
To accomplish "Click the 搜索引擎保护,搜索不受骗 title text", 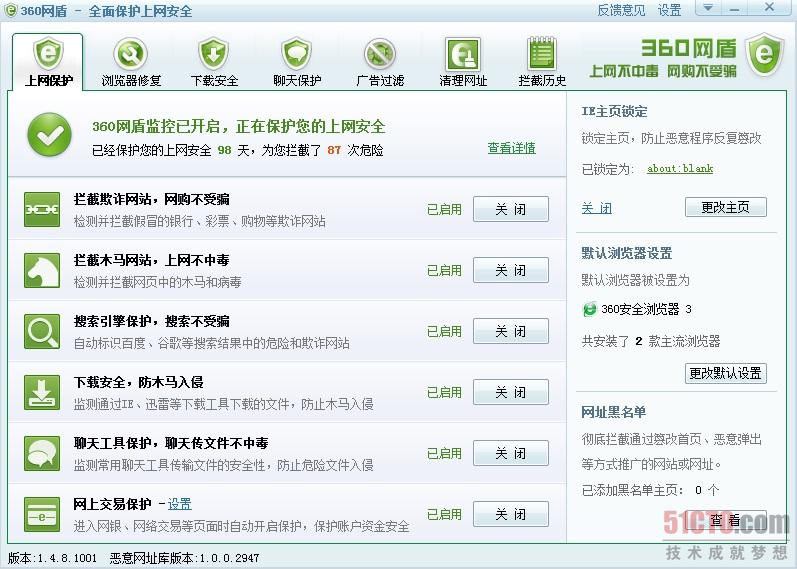I will pyautogui.click(x=151, y=321).
